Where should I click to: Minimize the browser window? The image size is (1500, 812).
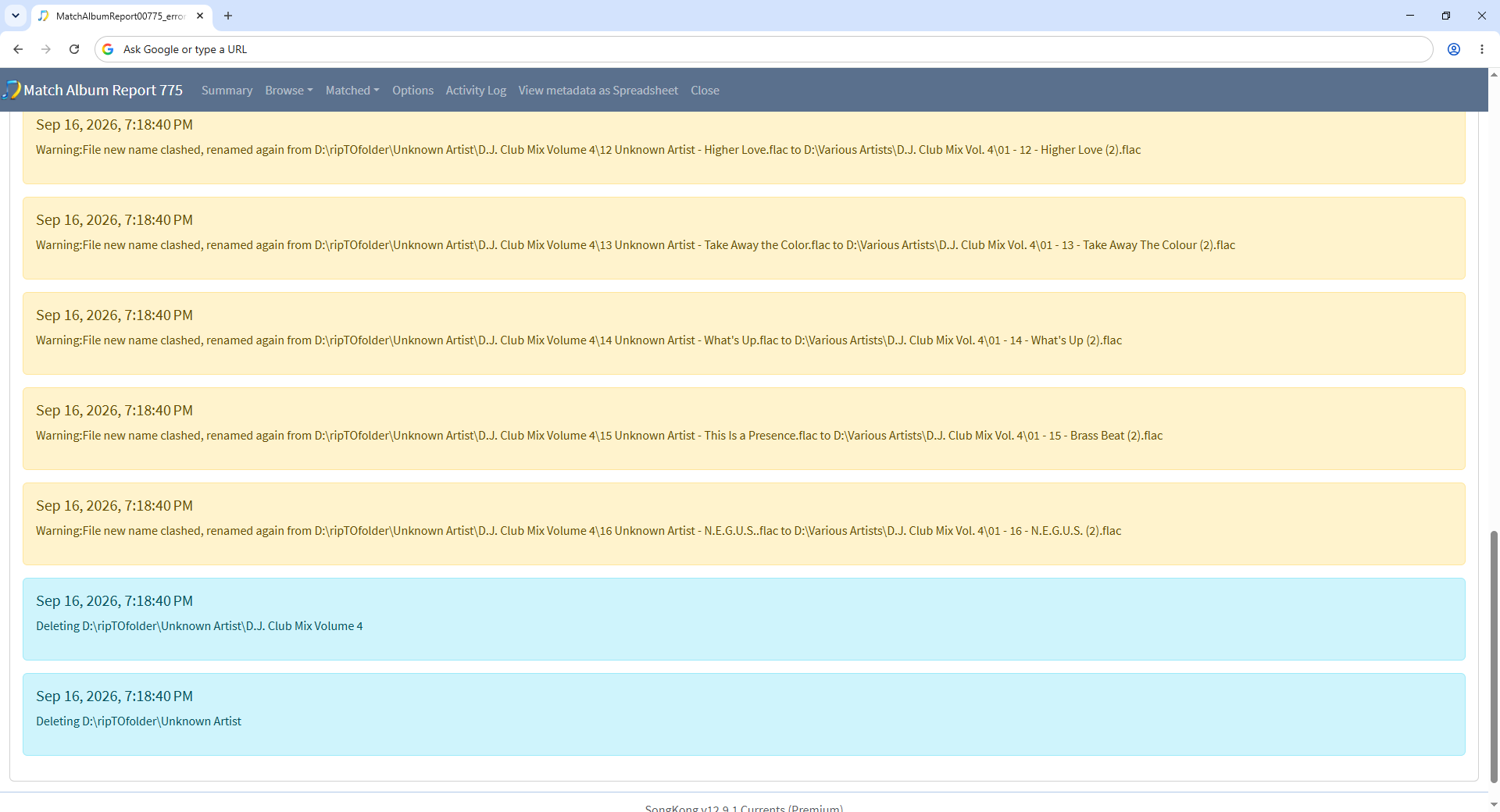tap(1410, 16)
